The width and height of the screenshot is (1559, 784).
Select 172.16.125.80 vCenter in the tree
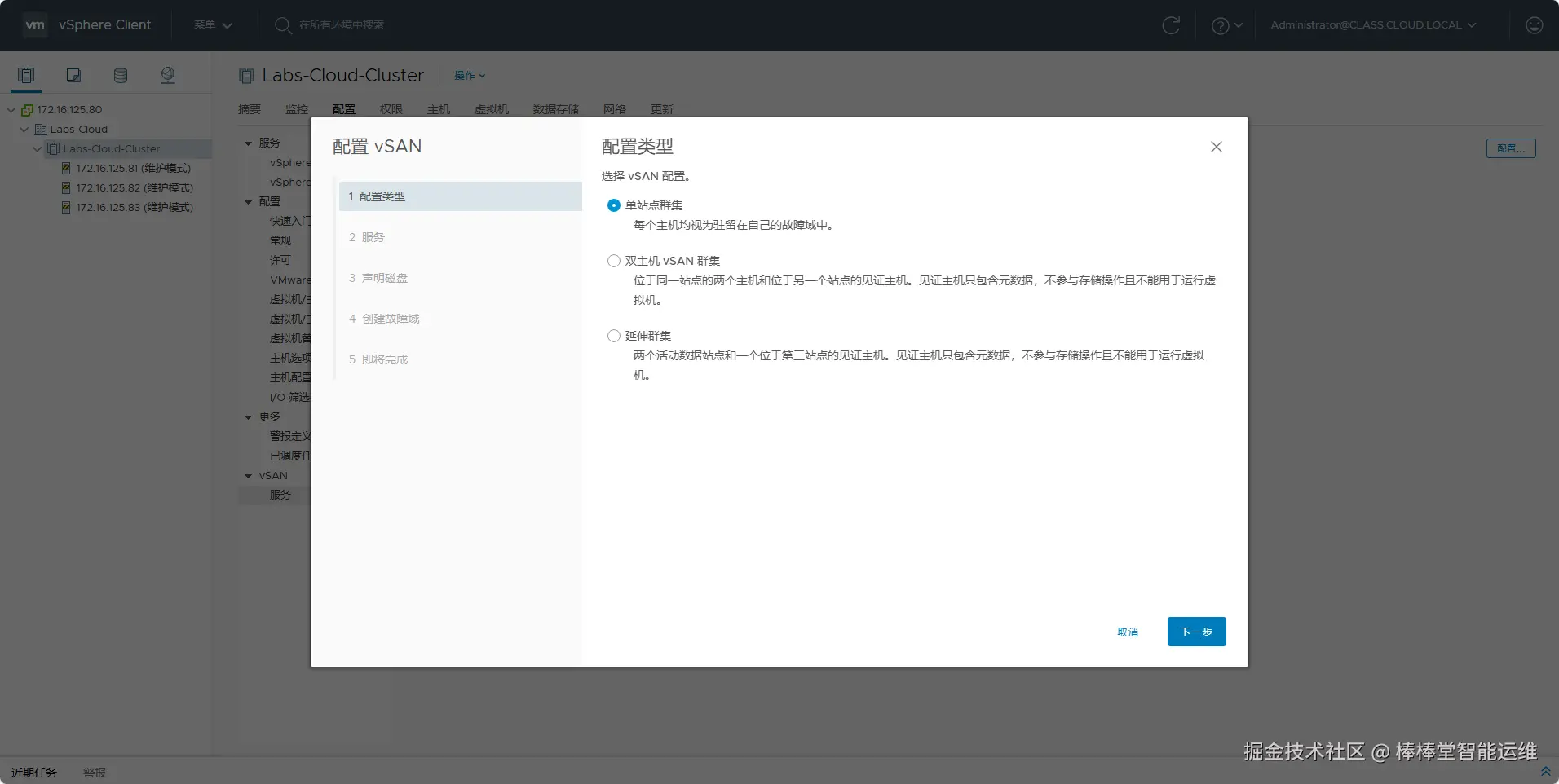[x=70, y=110]
